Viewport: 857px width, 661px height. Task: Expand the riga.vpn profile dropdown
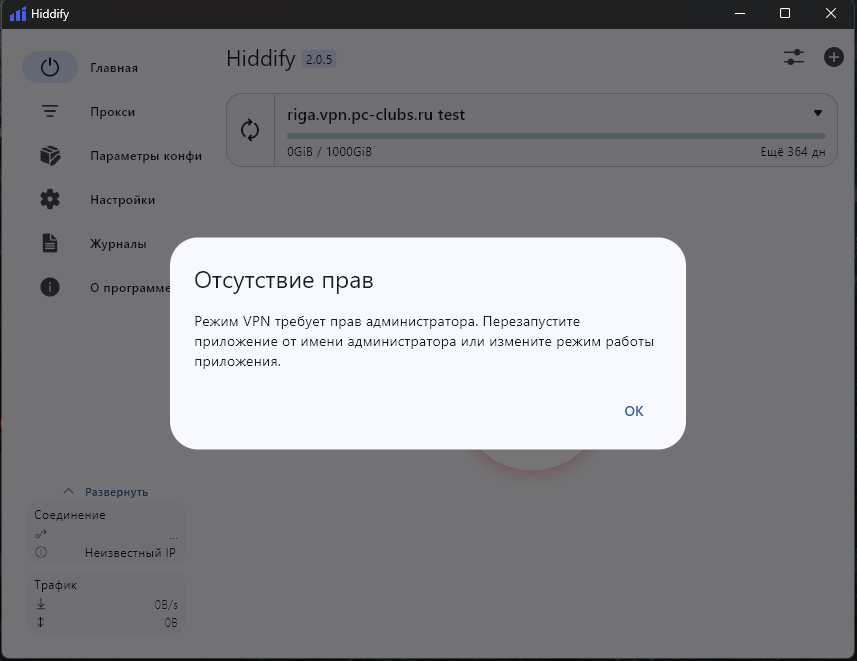tap(817, 113)
